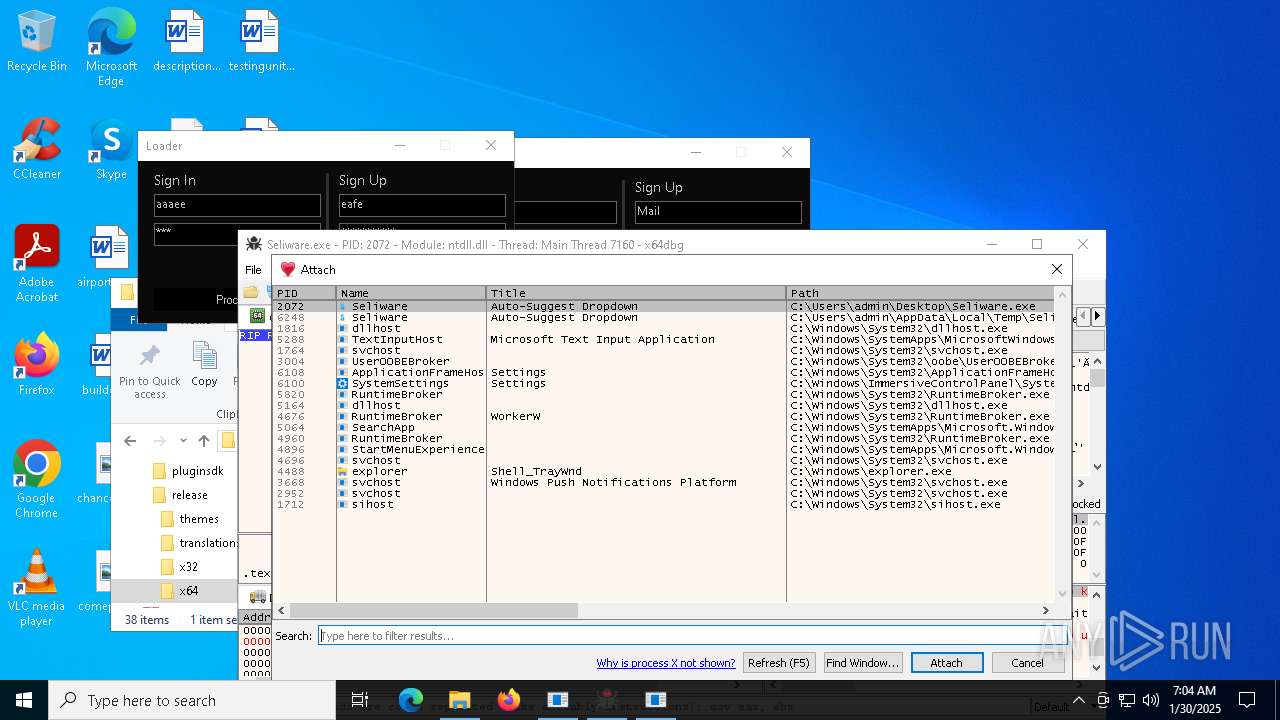Select svchost process PID 3668
This screenshot has height=720, width=1280.
(663, 482)
